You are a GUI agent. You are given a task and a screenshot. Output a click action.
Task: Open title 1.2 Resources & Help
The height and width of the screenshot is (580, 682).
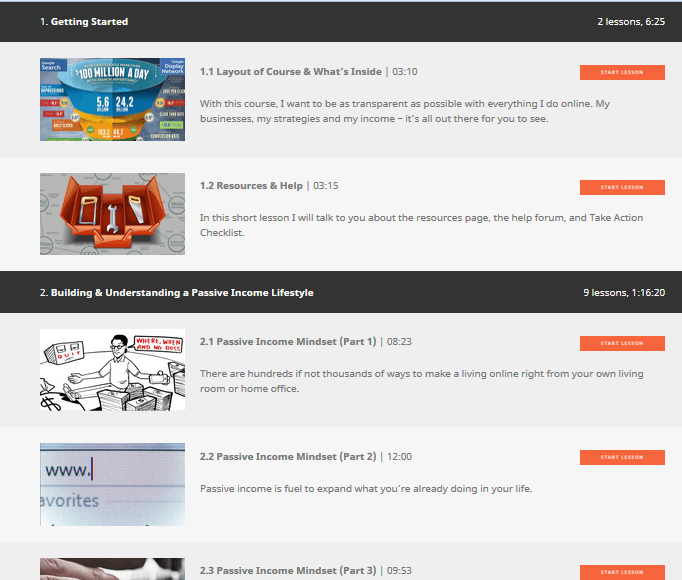pyautogui.click(x=251, y=186)
